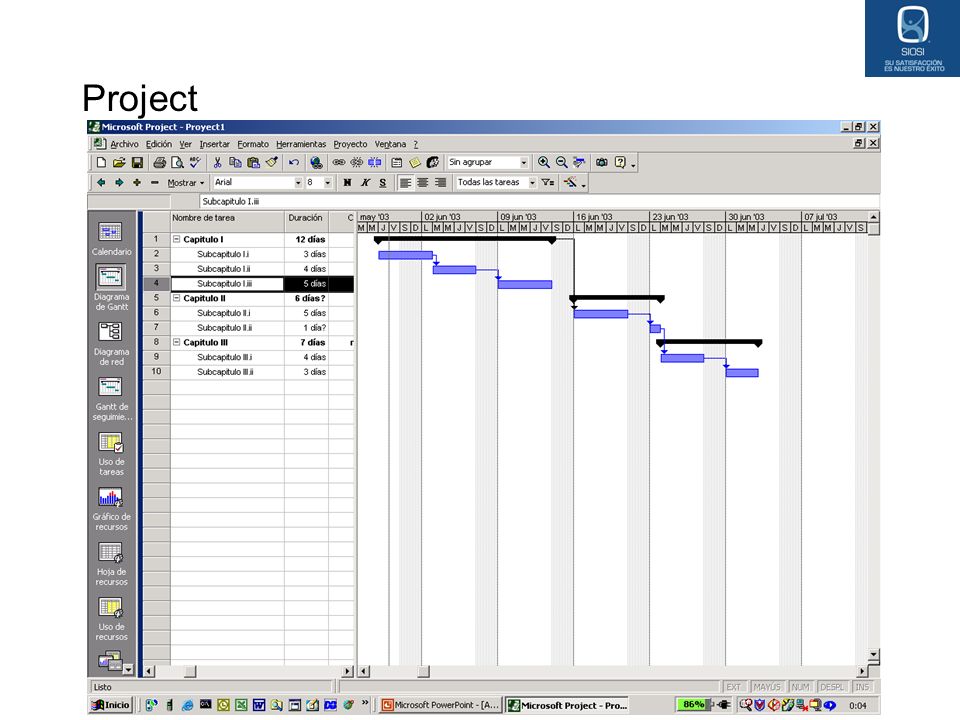
Task: Open the Herramientas menu
Action: (x=301, y=144)
